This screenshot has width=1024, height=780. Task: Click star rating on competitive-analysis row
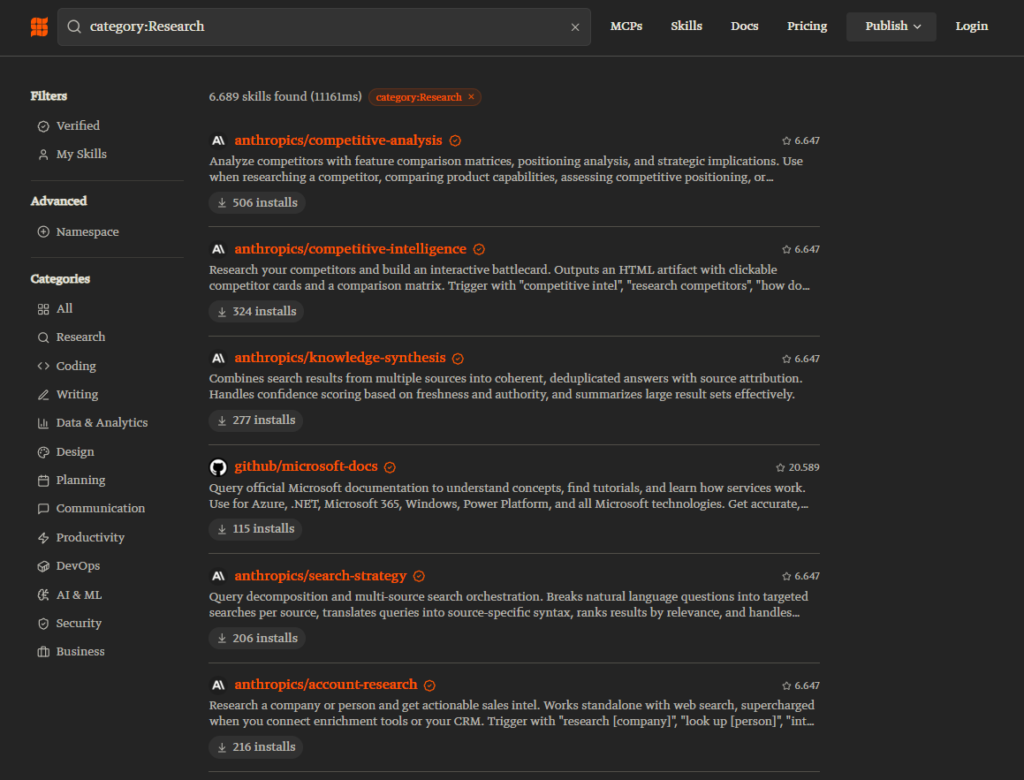pos(801,140)
